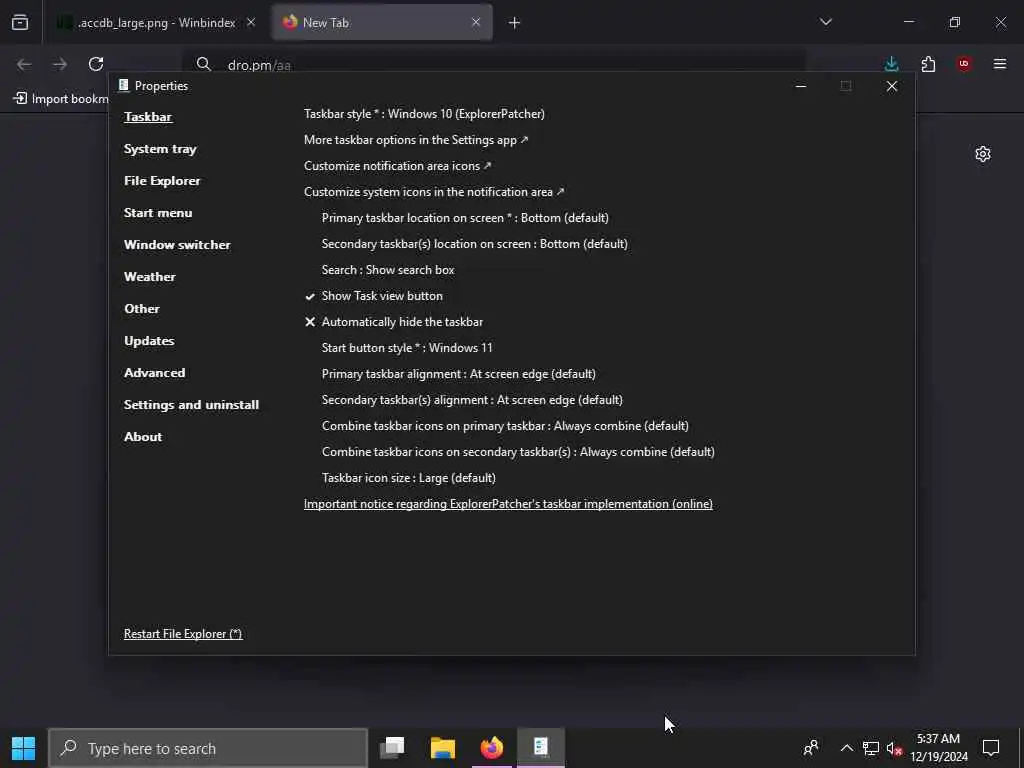Click the taskbar clock and date
This screenshot has height=768, width=1024.
tap(939, 748)
